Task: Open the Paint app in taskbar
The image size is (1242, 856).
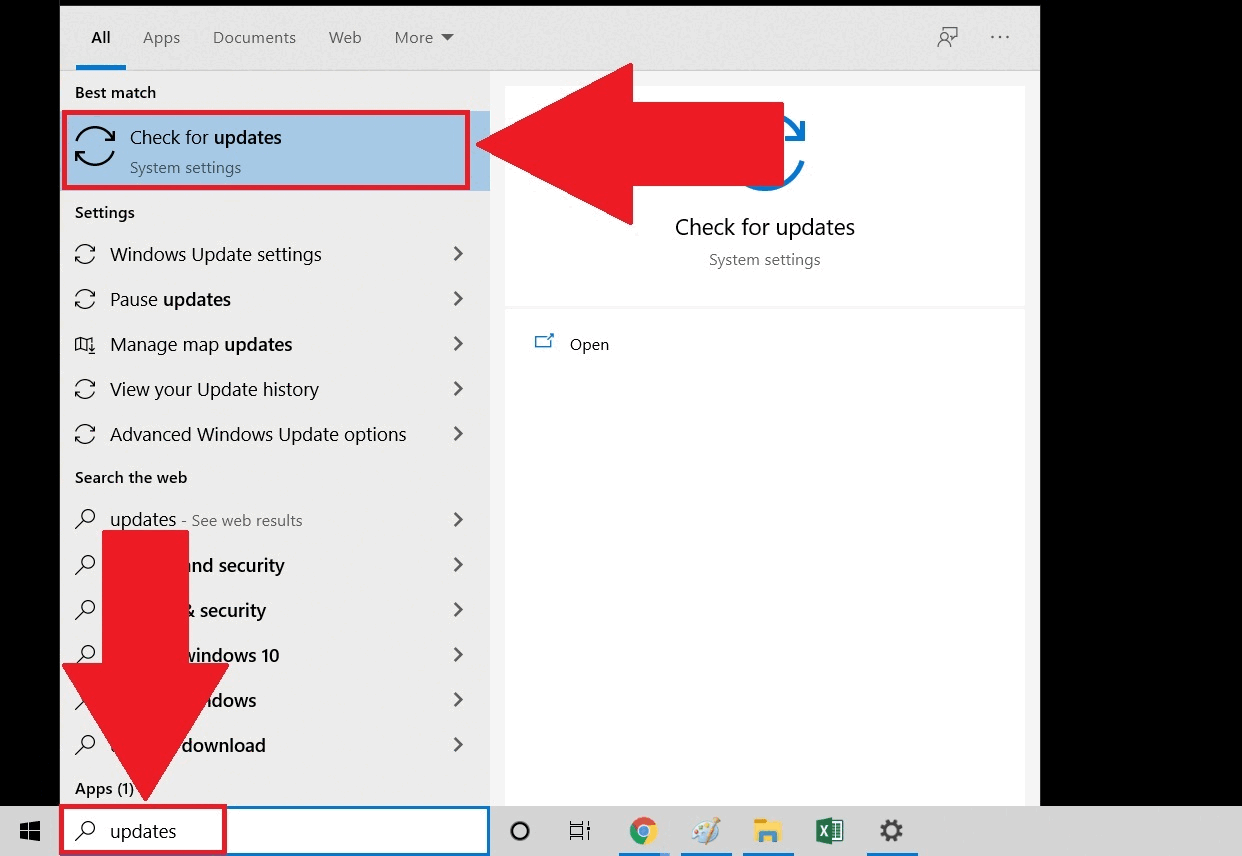Action: coord(705,831)
